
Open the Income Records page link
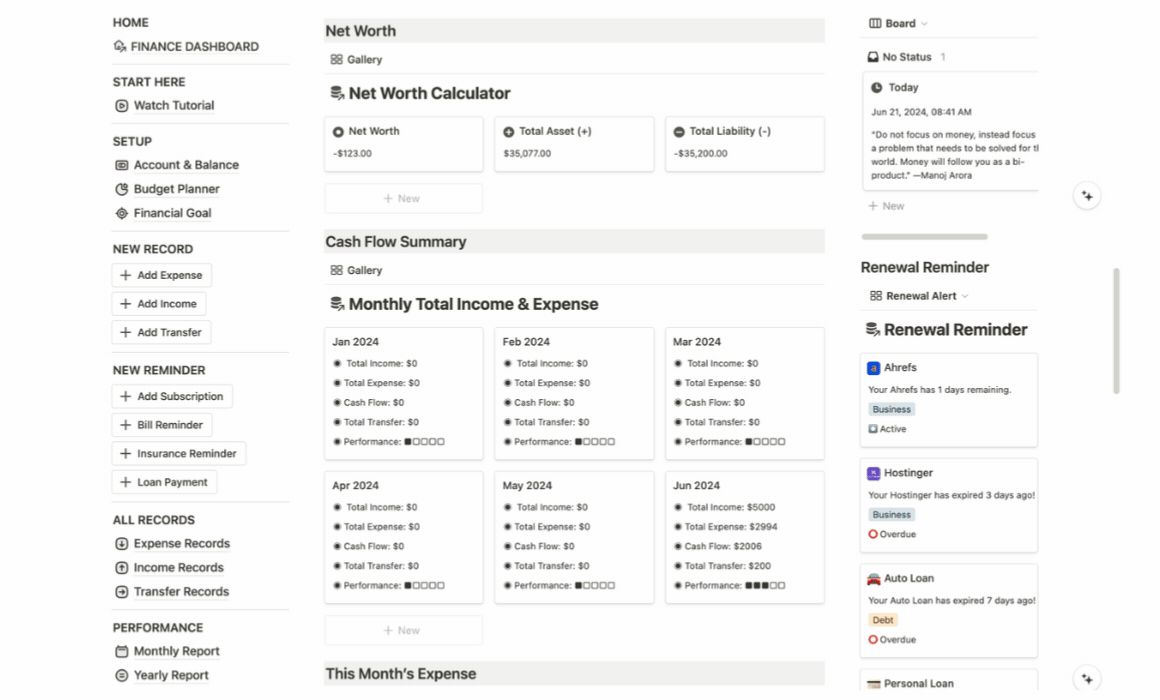(178, 568)
